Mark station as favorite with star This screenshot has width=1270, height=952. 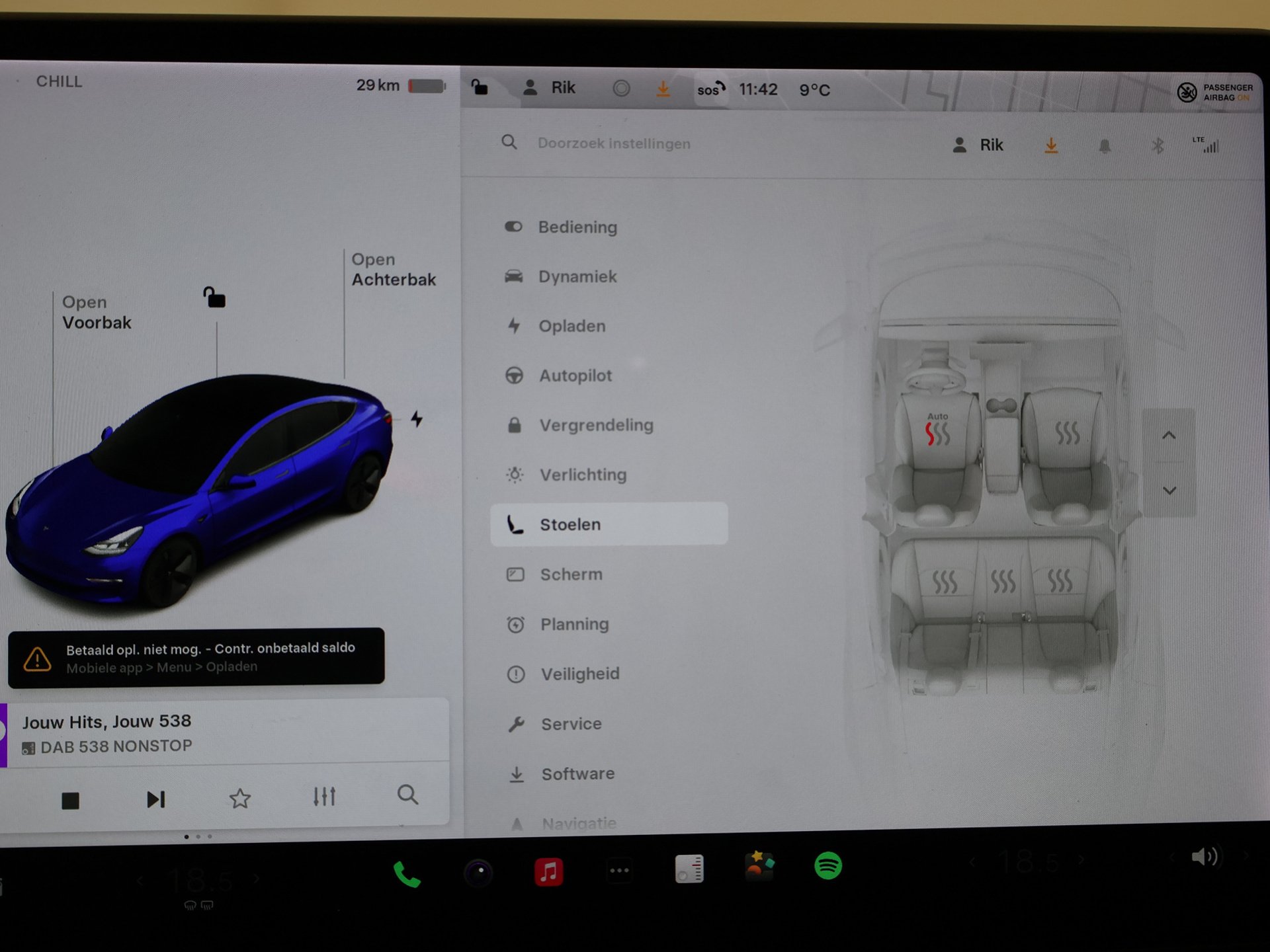click(x=240, y=799)
